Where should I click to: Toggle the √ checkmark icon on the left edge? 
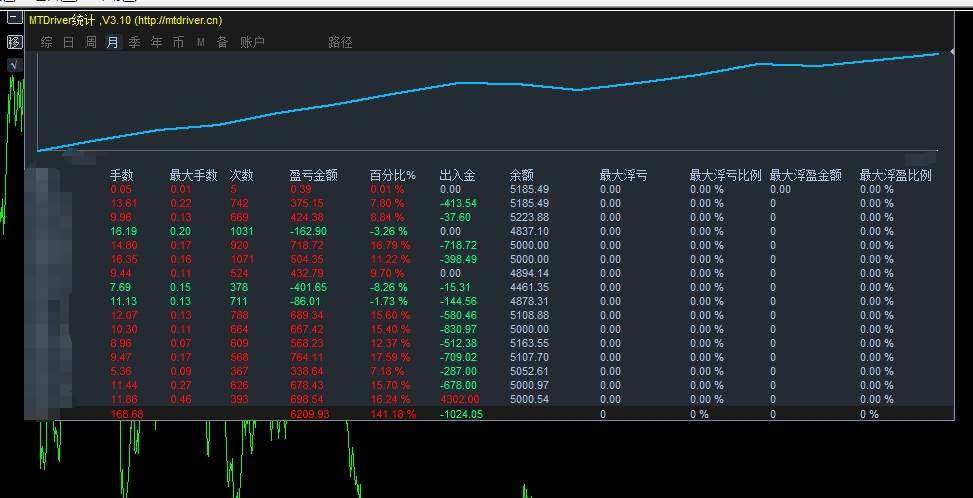coord(14,64)
